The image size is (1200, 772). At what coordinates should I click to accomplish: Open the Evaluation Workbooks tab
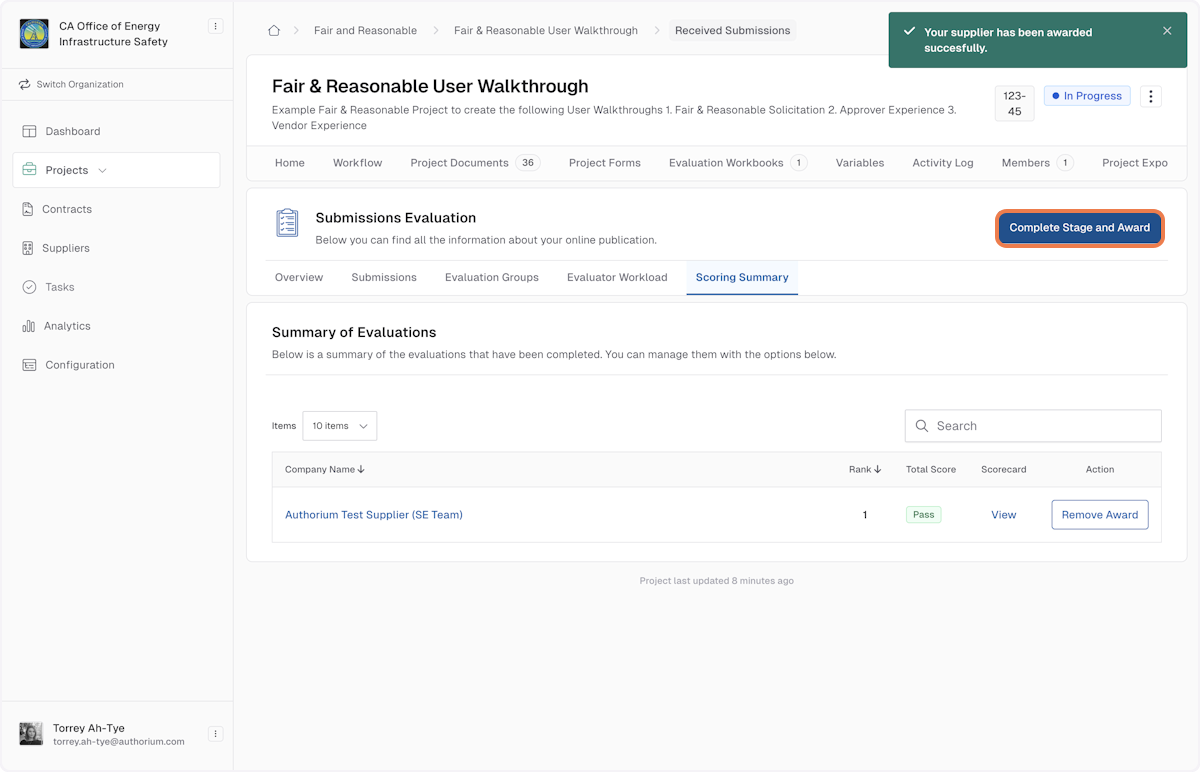(x=738, y=163)
